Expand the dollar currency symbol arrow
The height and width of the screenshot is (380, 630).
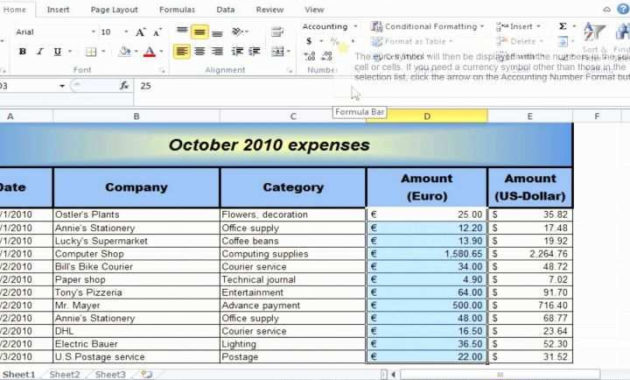point(321,41)
